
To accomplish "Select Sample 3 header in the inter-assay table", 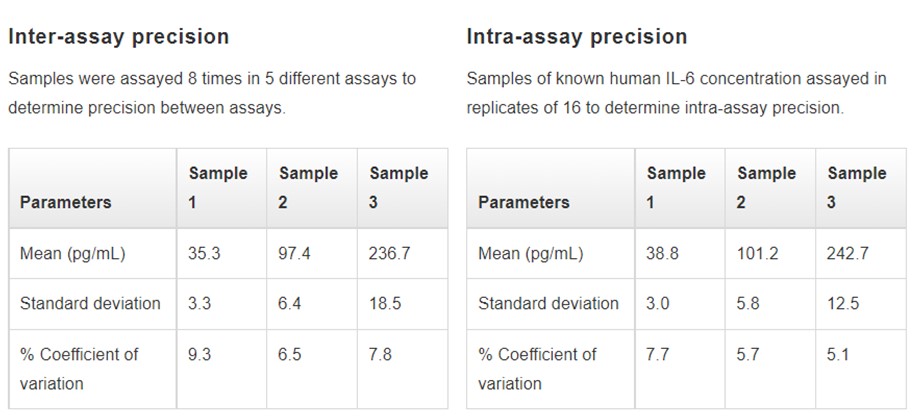I will tap(398, 187).
